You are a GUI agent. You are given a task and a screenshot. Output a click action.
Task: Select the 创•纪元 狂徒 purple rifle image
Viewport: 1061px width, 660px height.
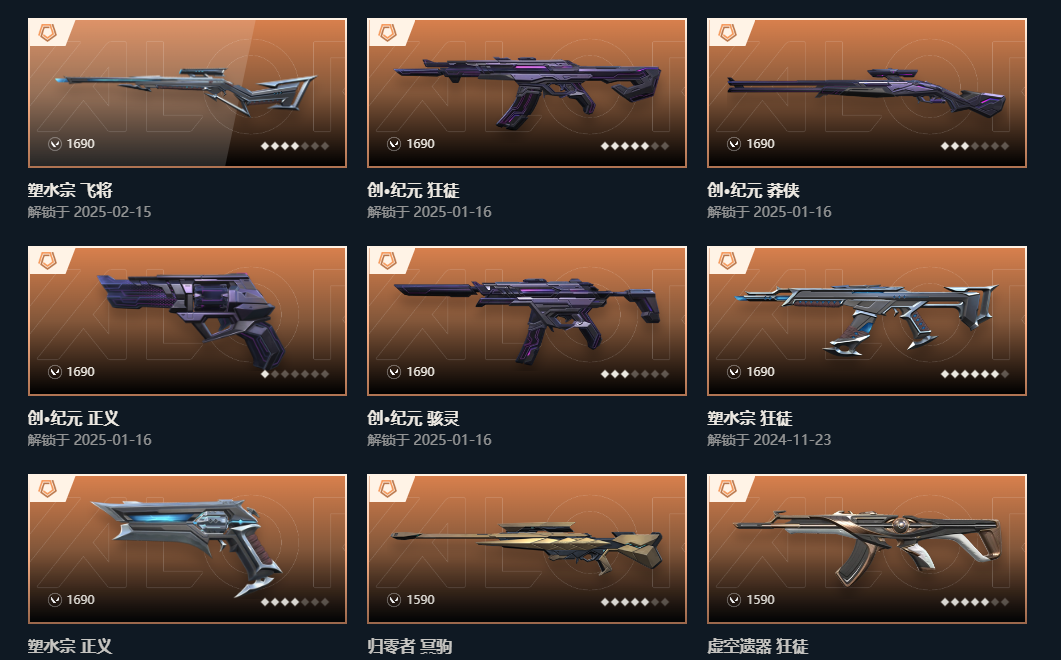tap(528, 91)
